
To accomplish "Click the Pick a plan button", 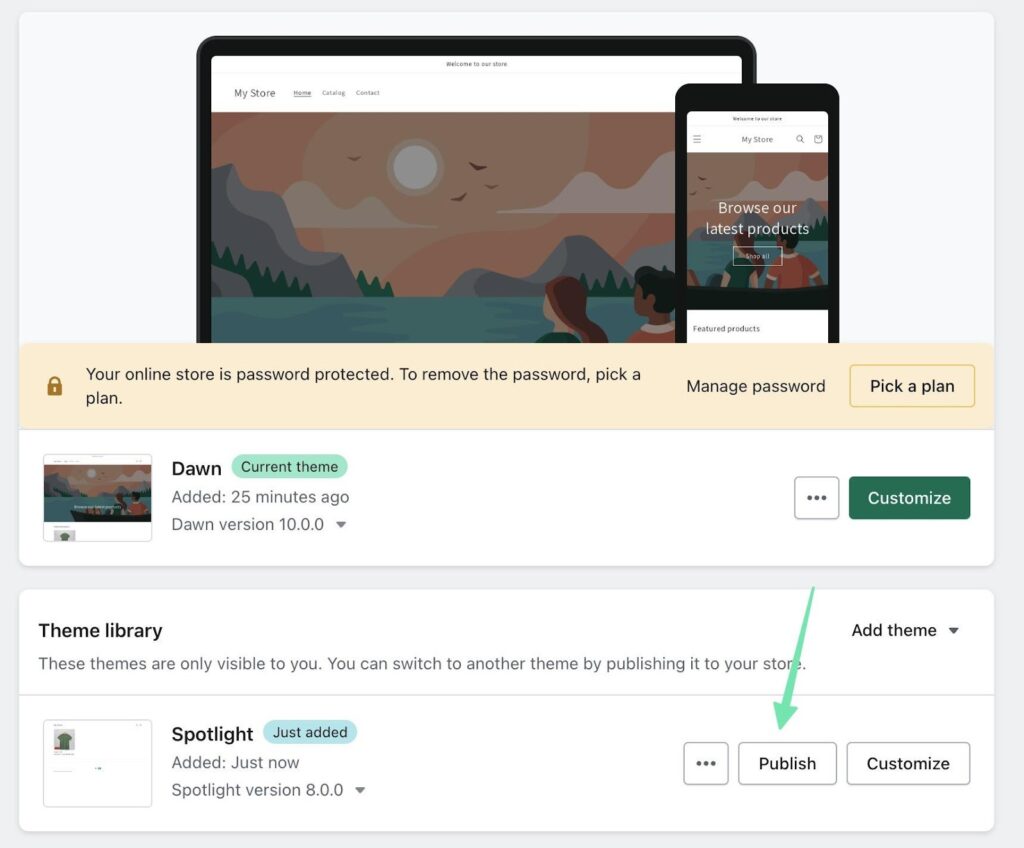I will point(912,386).
